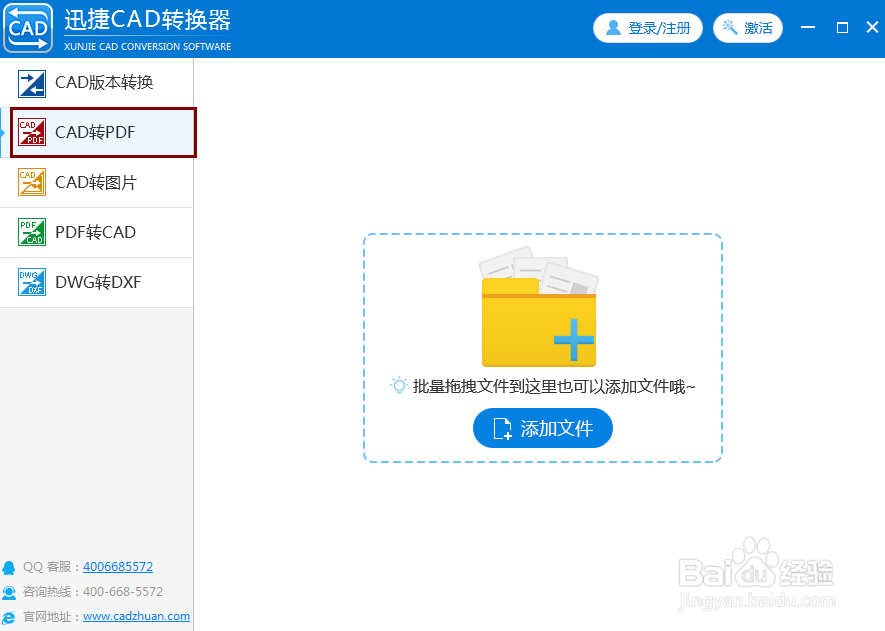Open website link www.cadzhuan.com
The width and height of the screenshot is (885, 631).
137,616
